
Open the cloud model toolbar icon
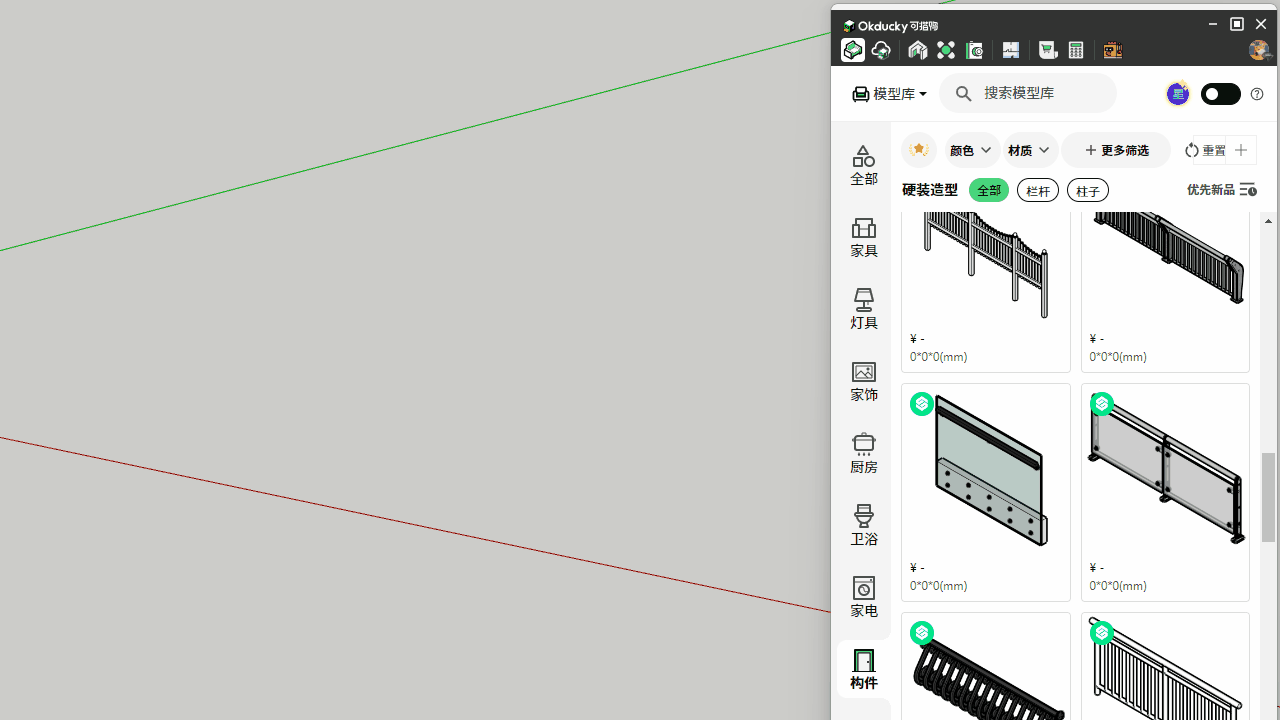tap(881, 50)
